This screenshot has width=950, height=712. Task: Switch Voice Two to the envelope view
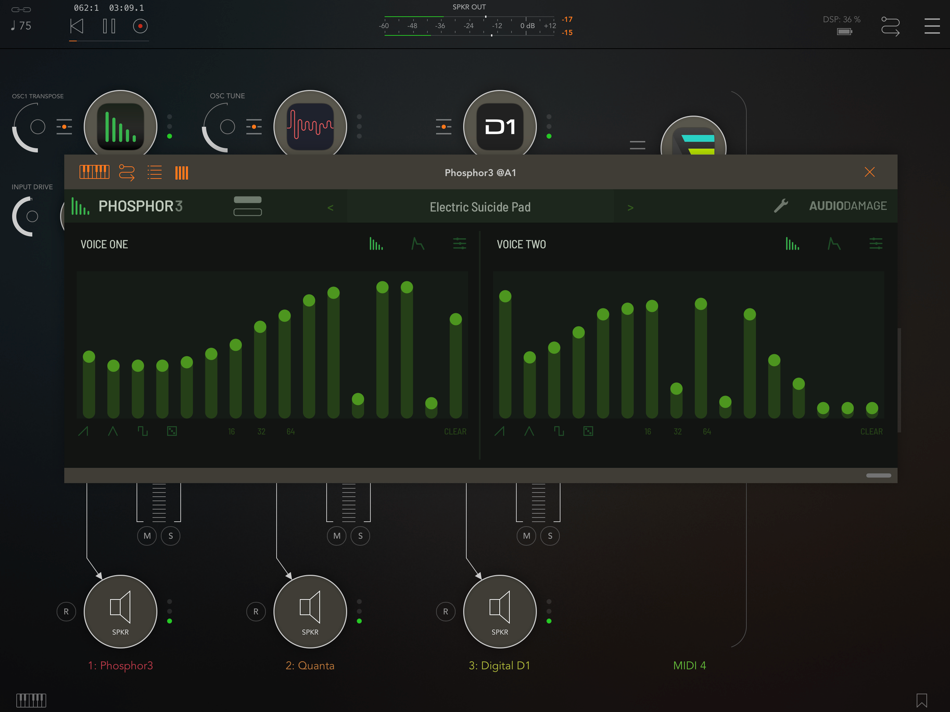tap(834, 243)
